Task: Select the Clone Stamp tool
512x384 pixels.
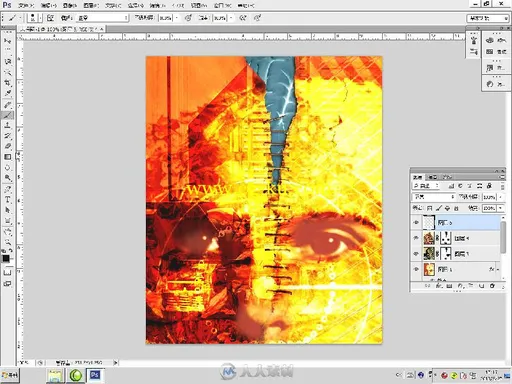Action: [8, 126]
